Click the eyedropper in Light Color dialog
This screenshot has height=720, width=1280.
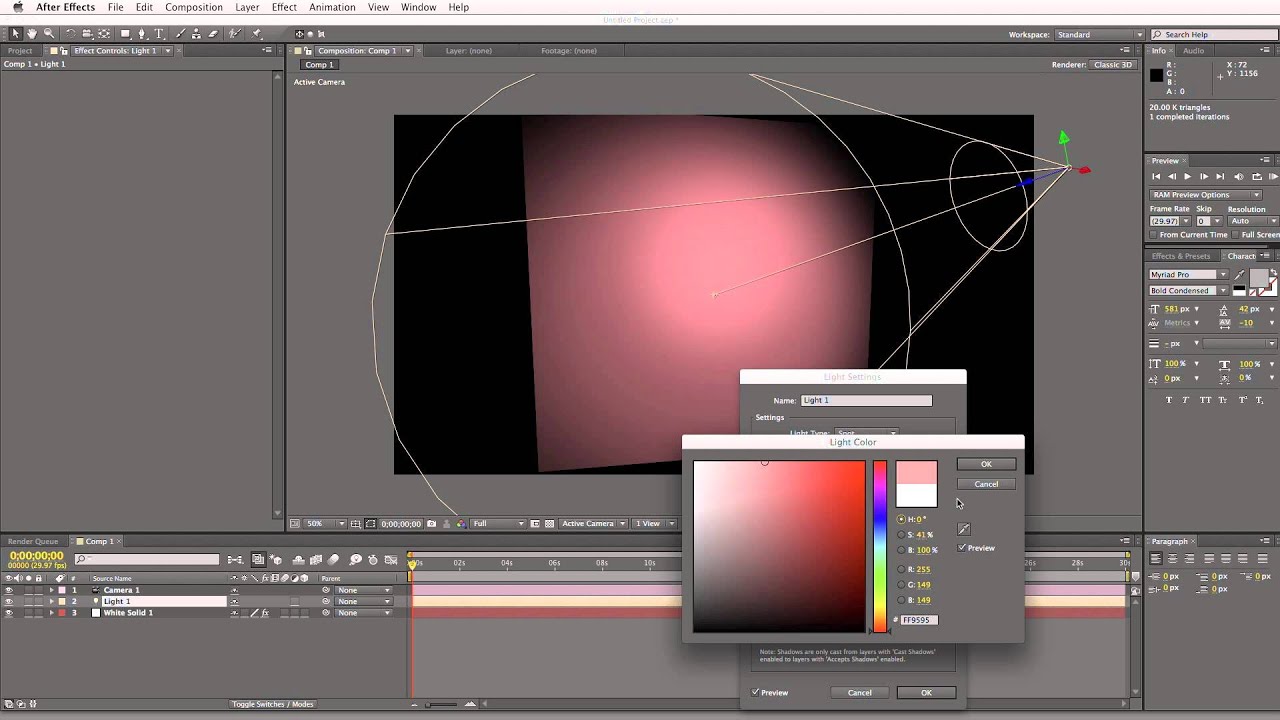click(x=964, y=529)
